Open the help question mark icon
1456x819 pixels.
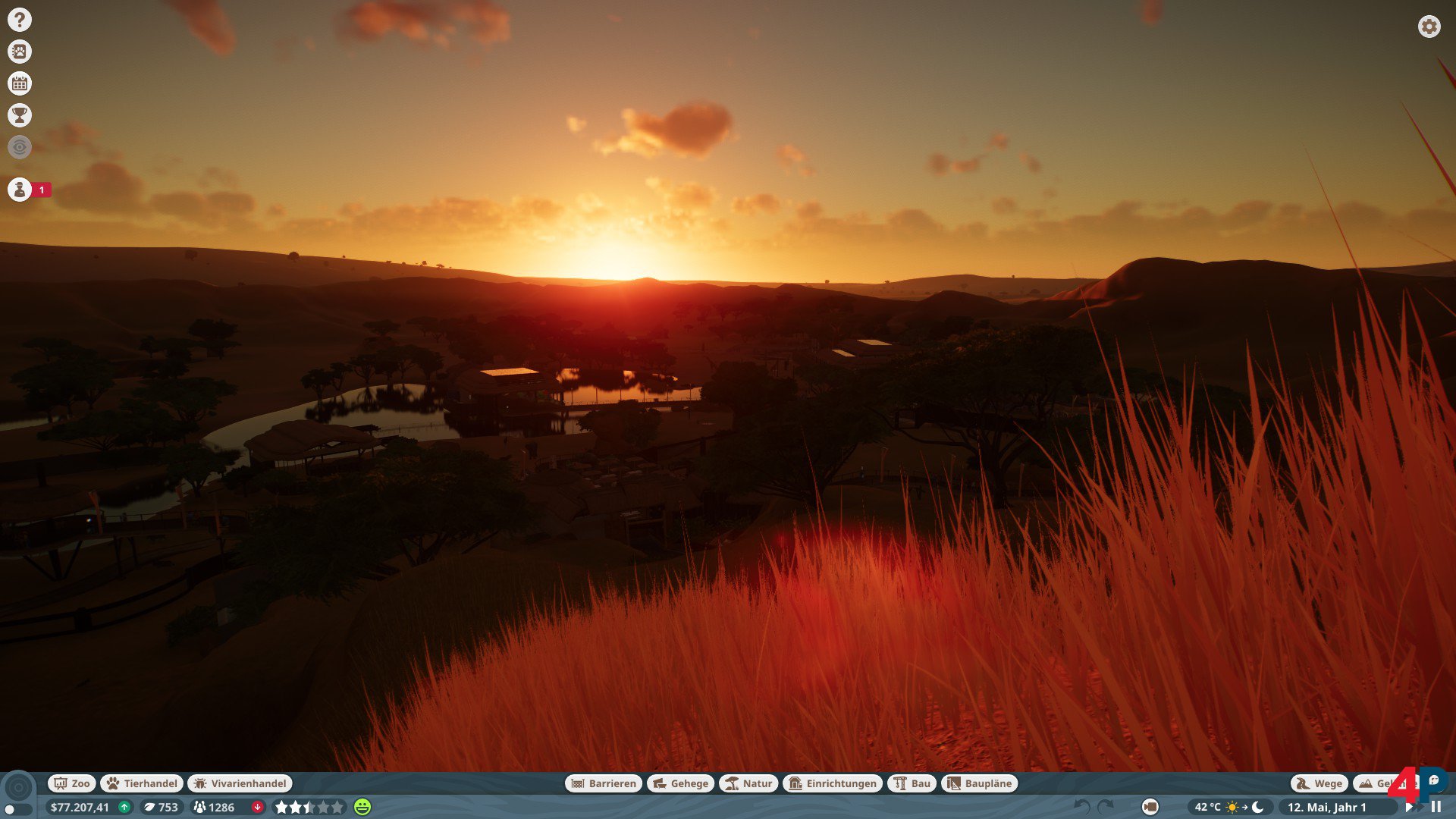(20, 20)
